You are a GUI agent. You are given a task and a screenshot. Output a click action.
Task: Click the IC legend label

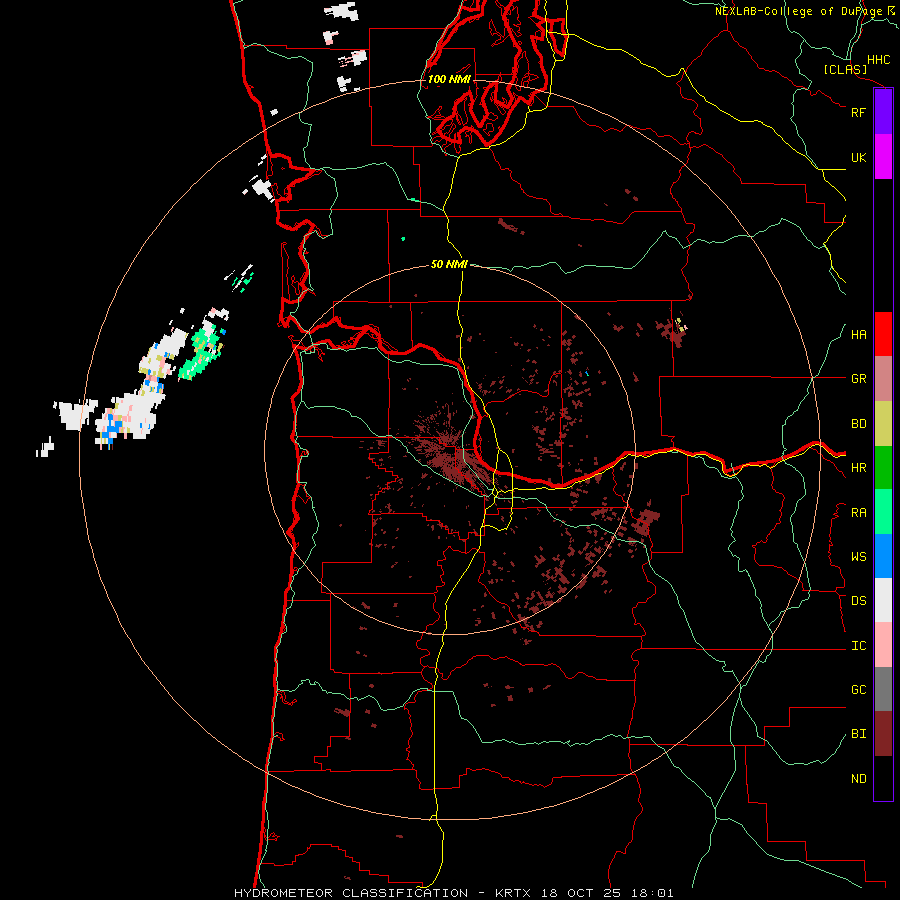click(x=859, y=646)
